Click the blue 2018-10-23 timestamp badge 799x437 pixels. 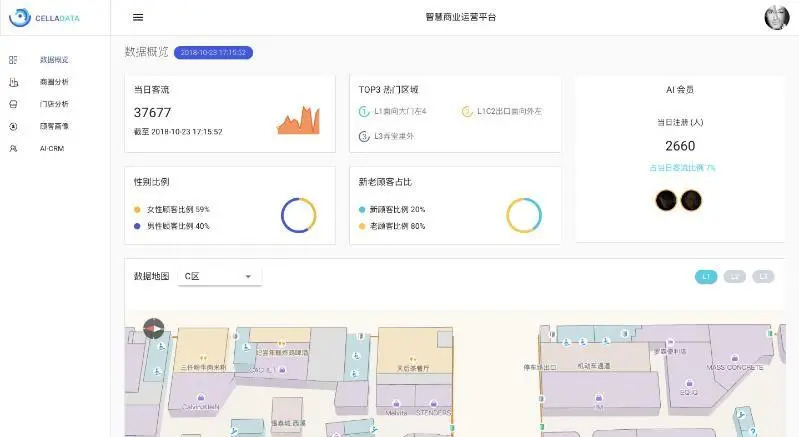click(x=213, y=52)
